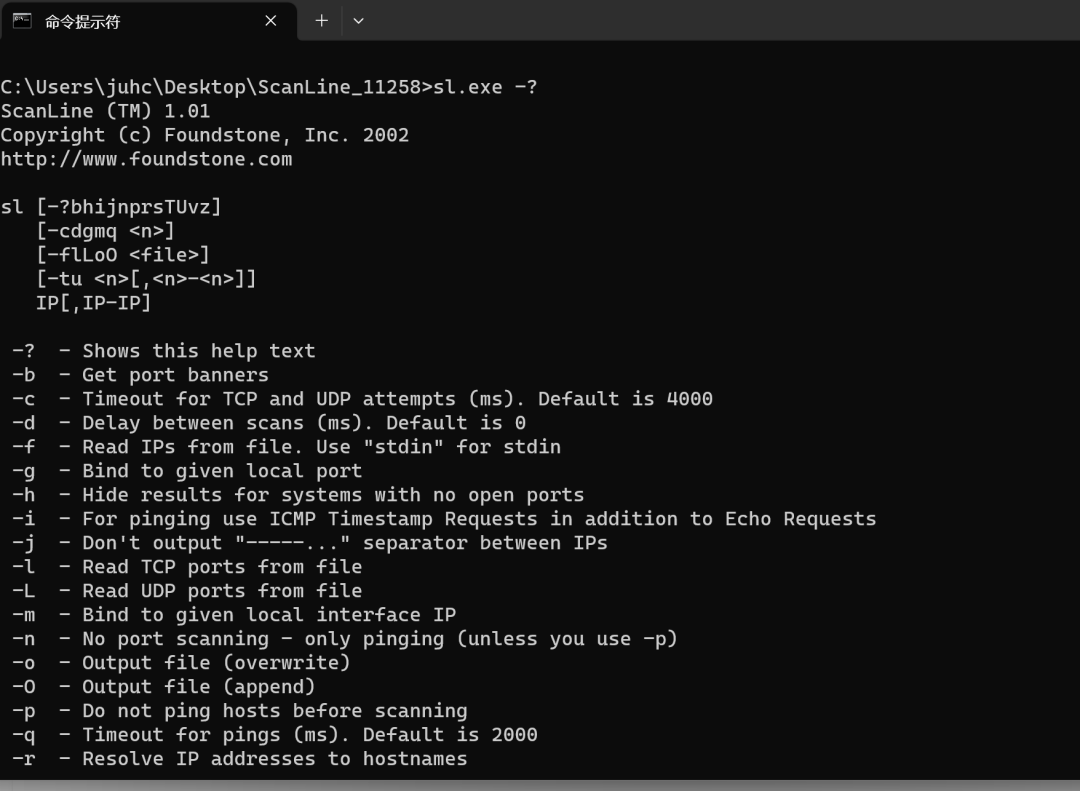Screen dimensions: 1080x791
Task: Click 'Bind to given local interface IP' line
Action: click(x=234, y=615)
